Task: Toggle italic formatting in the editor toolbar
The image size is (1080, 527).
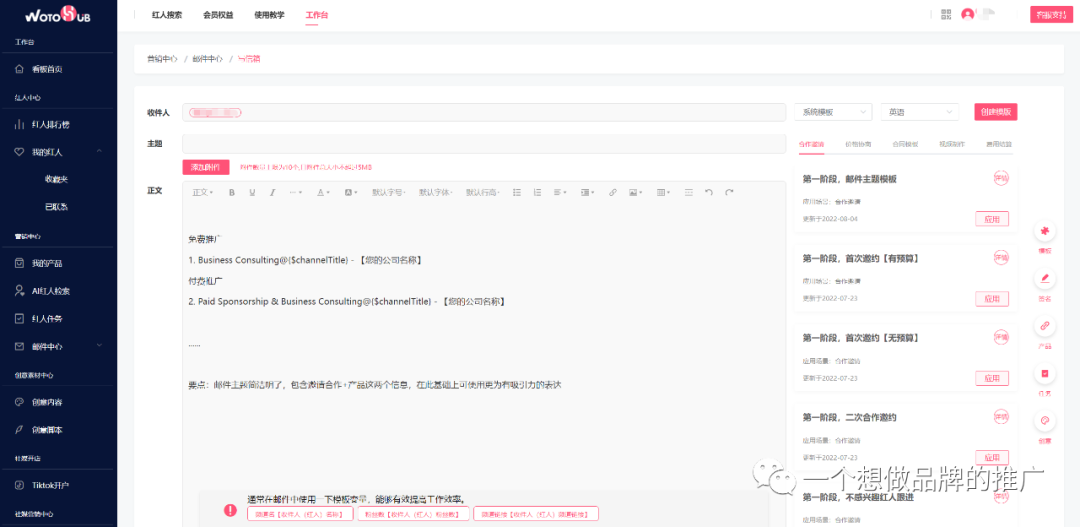Action: (273, 193)
